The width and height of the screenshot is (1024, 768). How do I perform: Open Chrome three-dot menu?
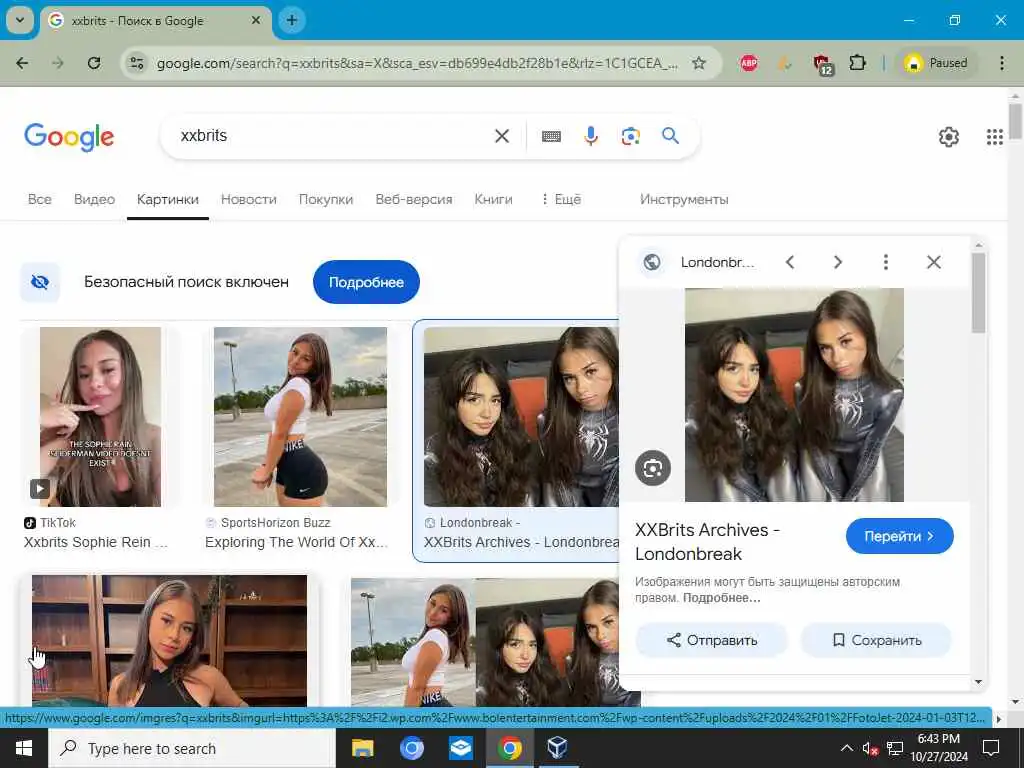click(x=1002, y=63)
